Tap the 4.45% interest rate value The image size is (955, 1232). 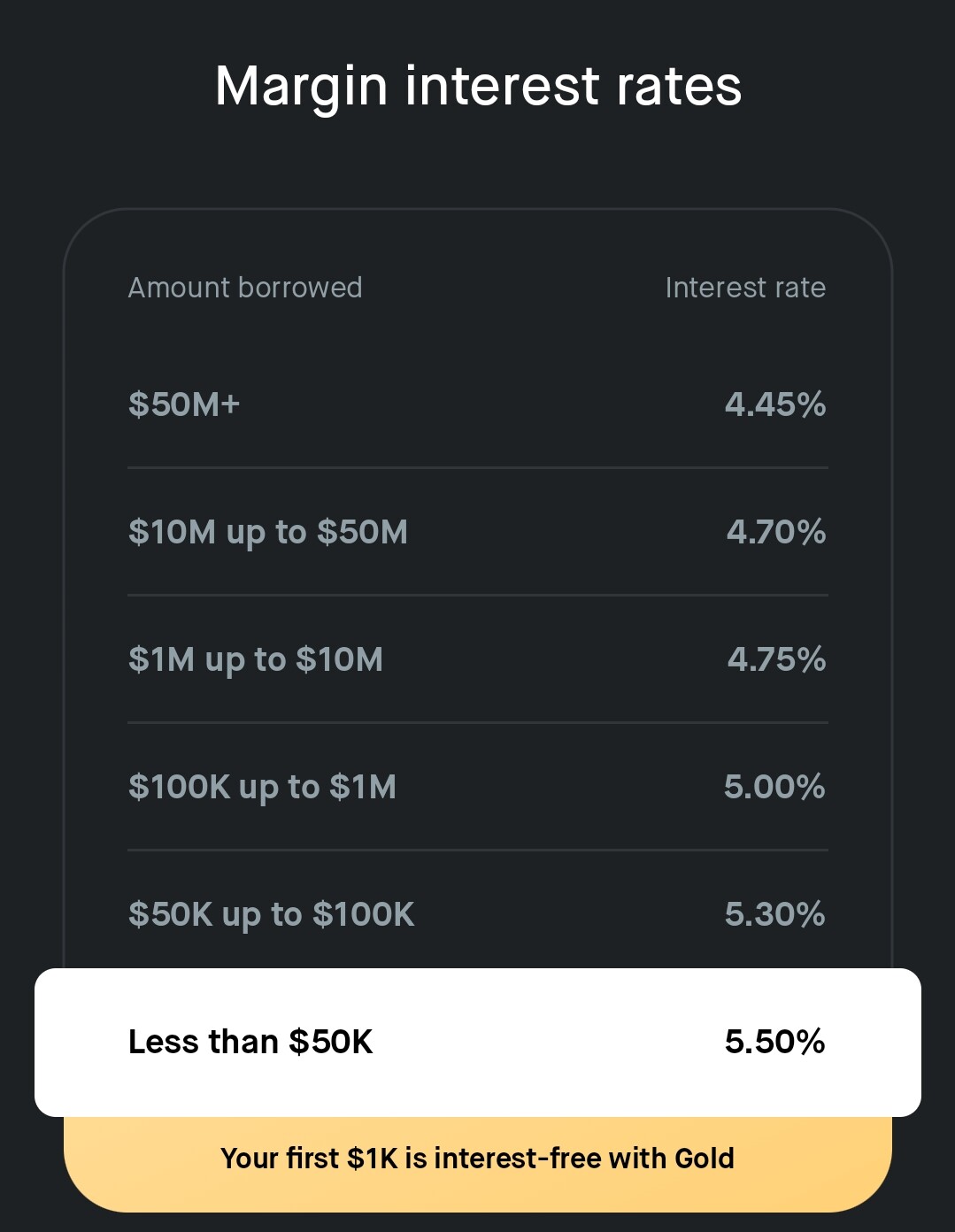775,404
